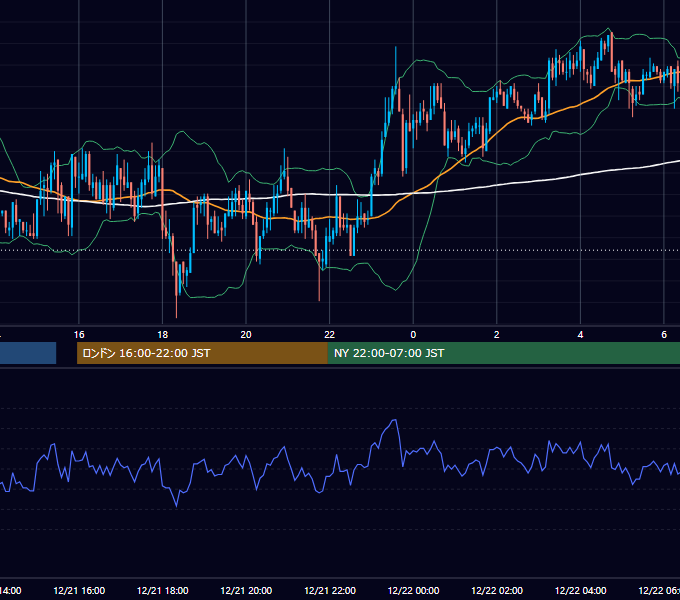Image resolution: width=680 pixels, height=600 pixels.
Task: Click hour label 16 under price chart
Action: (79, 335)
